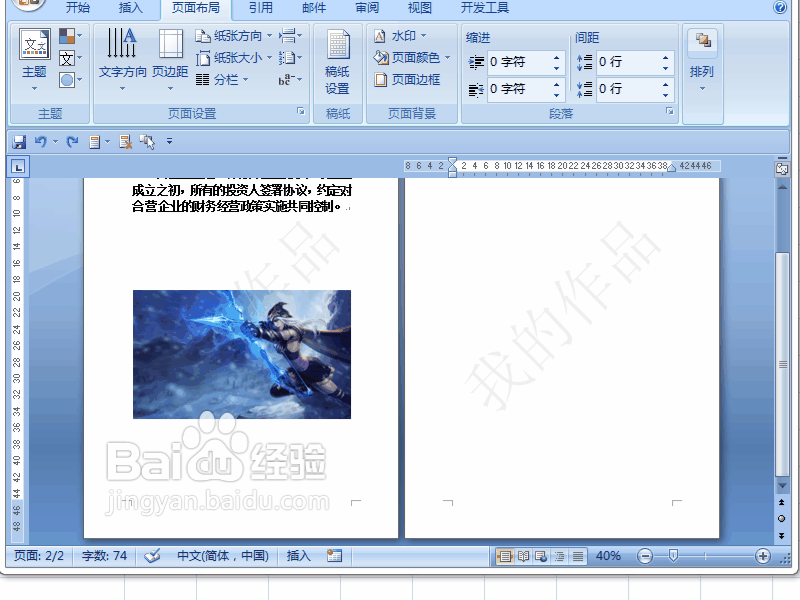The width and height of the screenshot is (800, 600).
Task: Click Undo icon
Action: (x=41, y=142)
